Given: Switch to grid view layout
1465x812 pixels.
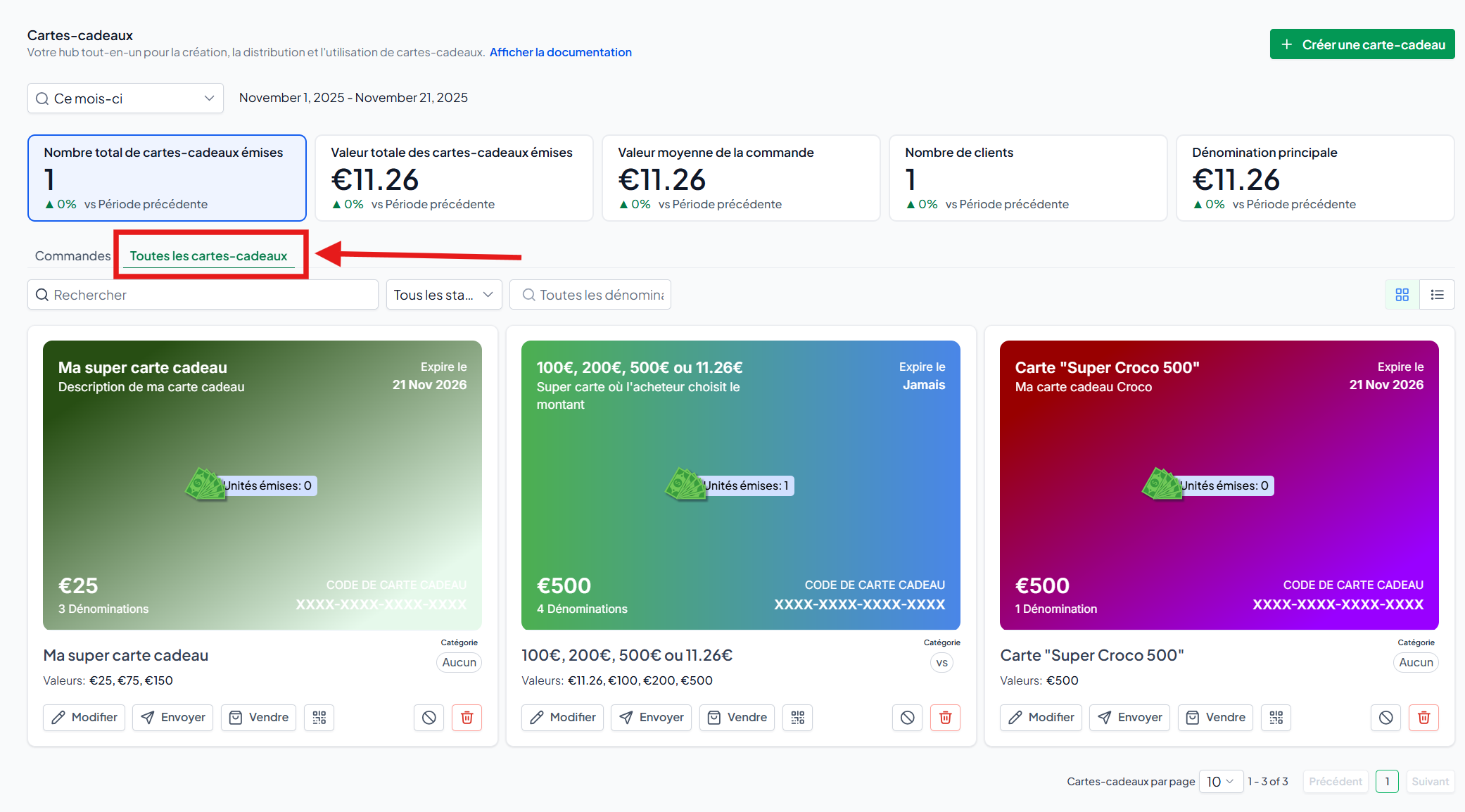Looking at the screenshot, I should (1402, 295).
